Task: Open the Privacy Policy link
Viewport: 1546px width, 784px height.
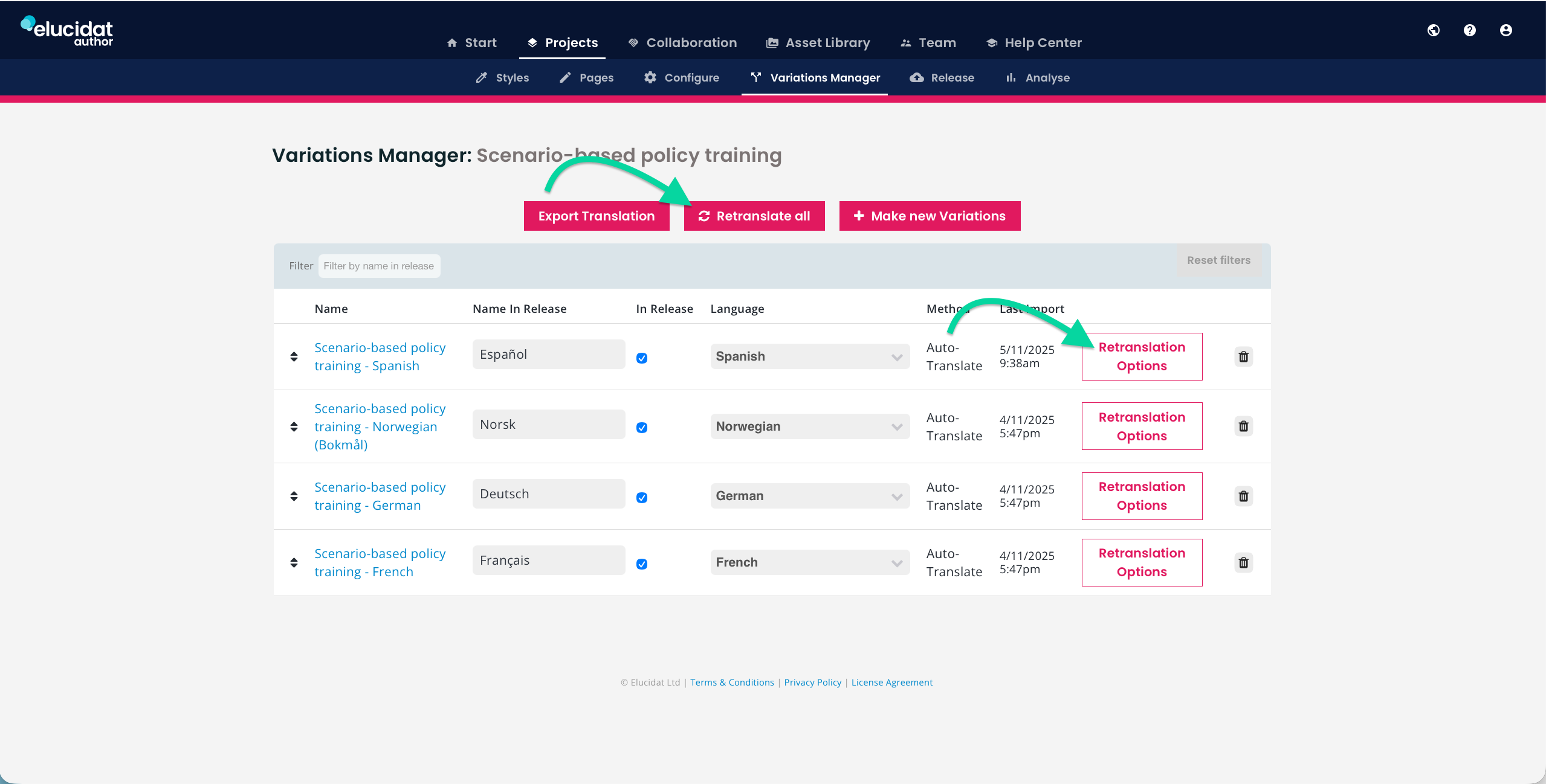Action: pyautogui.click(x=812, y=683)
